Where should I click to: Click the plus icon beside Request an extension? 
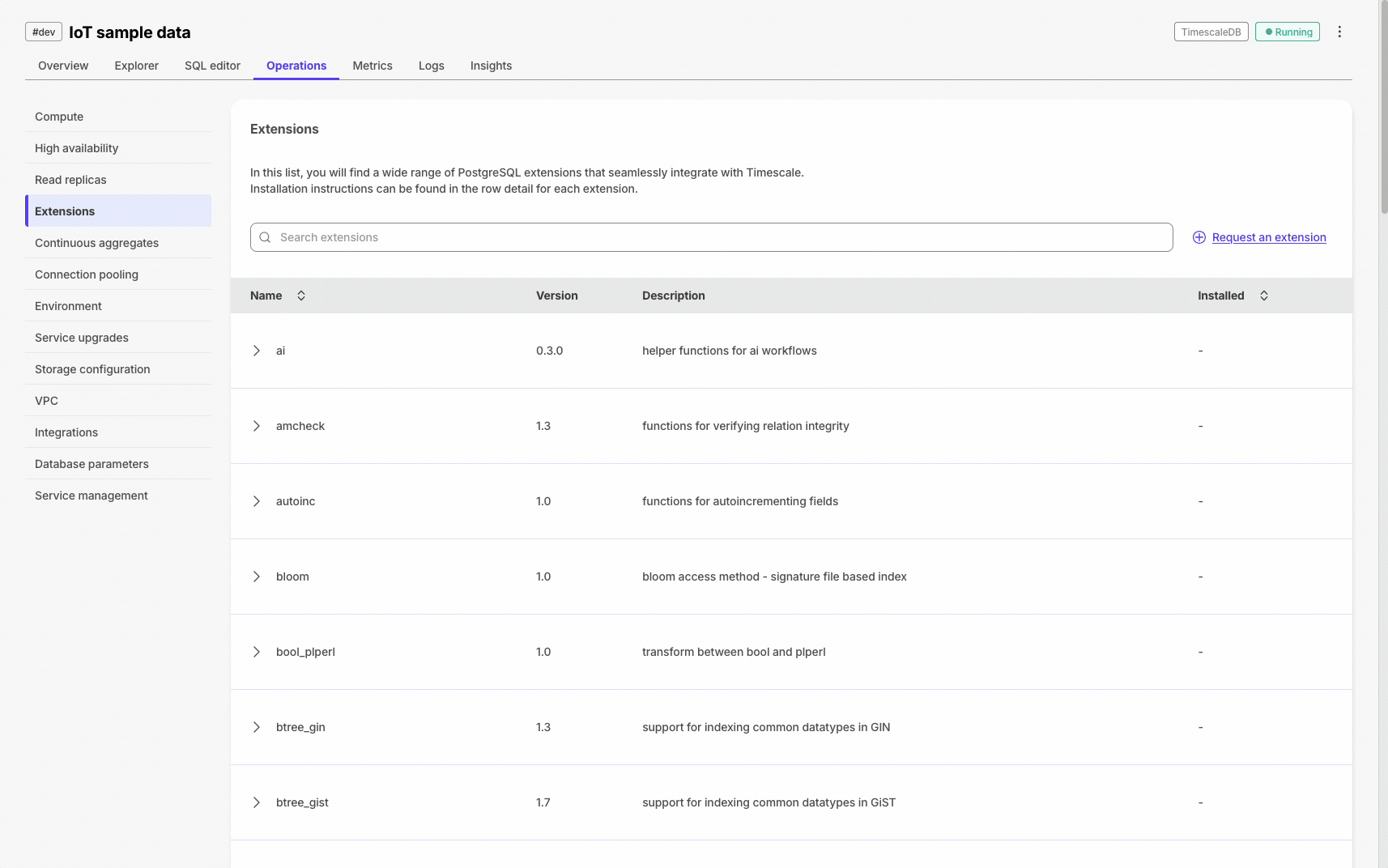point(1199,237)
